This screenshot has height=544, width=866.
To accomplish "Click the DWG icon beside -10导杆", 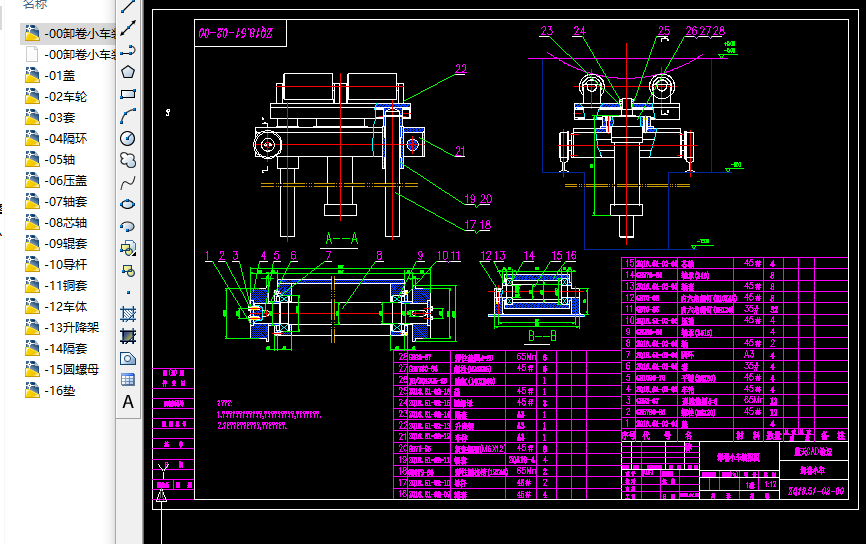I will point(32,265).
